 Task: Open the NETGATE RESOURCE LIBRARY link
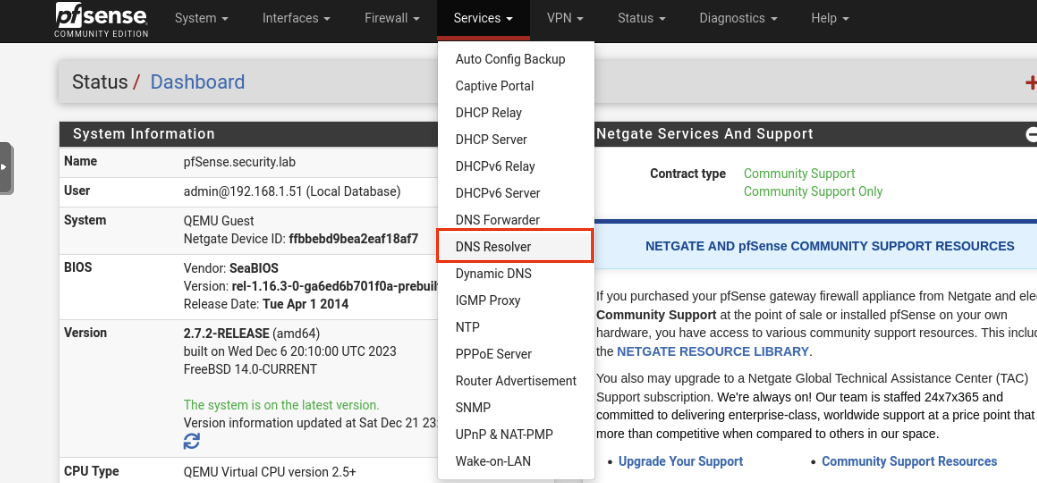[712, 351]
